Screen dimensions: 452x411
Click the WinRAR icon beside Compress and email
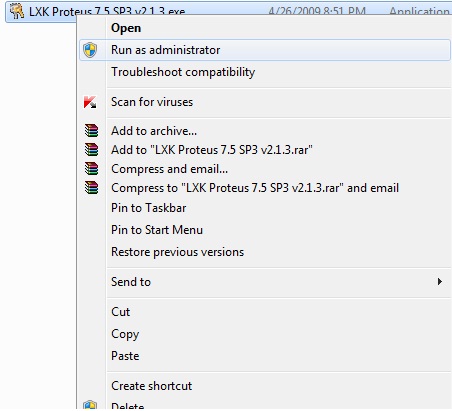pyautogui.click(x=91, y=169)
